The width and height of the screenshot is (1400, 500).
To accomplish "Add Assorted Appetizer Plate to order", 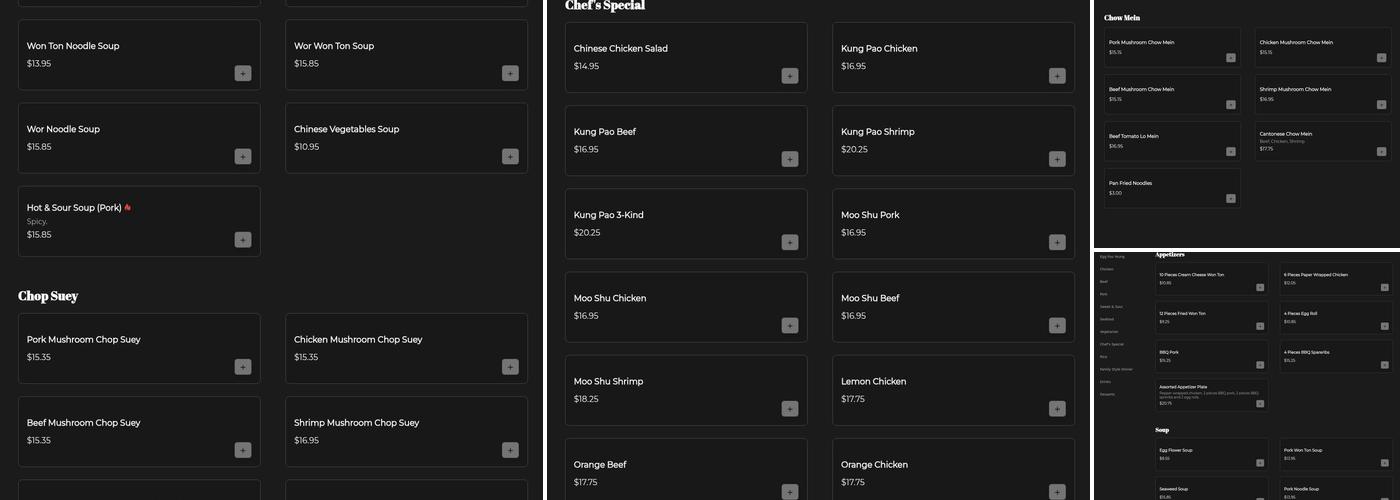I will click(1260, 404).
